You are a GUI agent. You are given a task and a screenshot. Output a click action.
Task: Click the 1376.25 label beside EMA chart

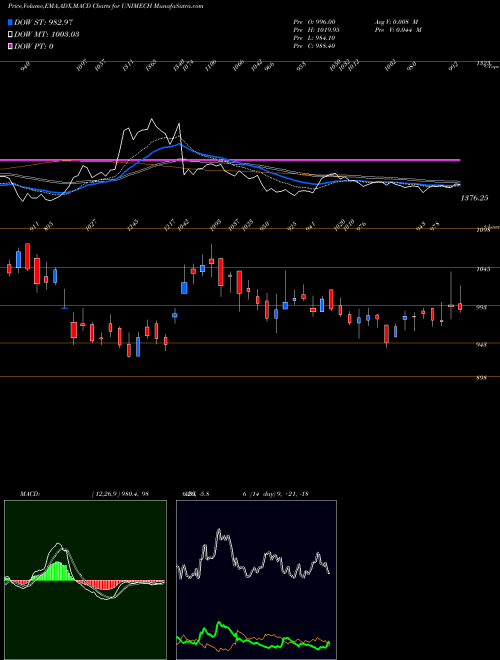pyautogui.click(x=474, y=198)
